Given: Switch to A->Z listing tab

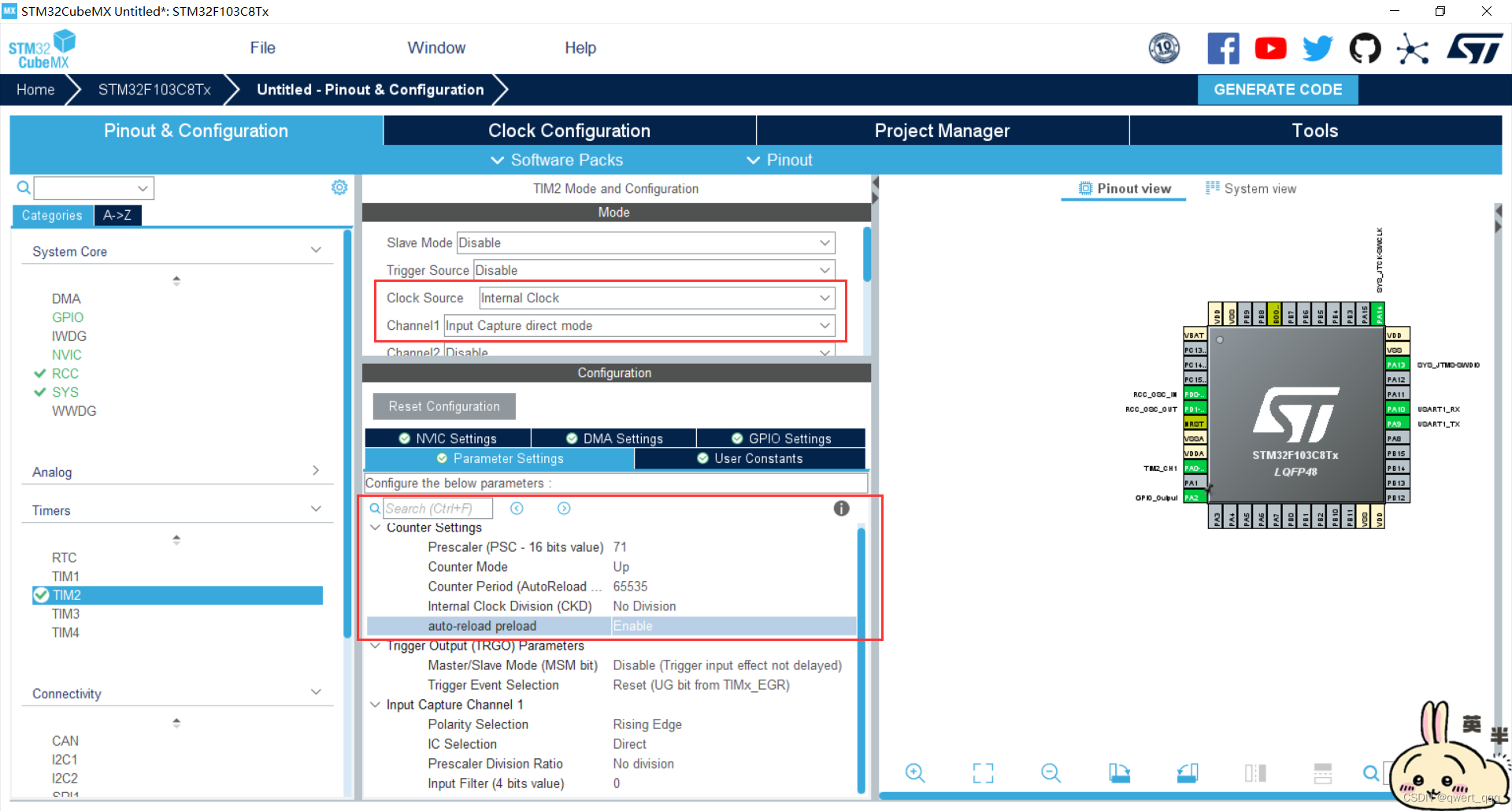Looking at the screenshot, I should click(117, 215).
